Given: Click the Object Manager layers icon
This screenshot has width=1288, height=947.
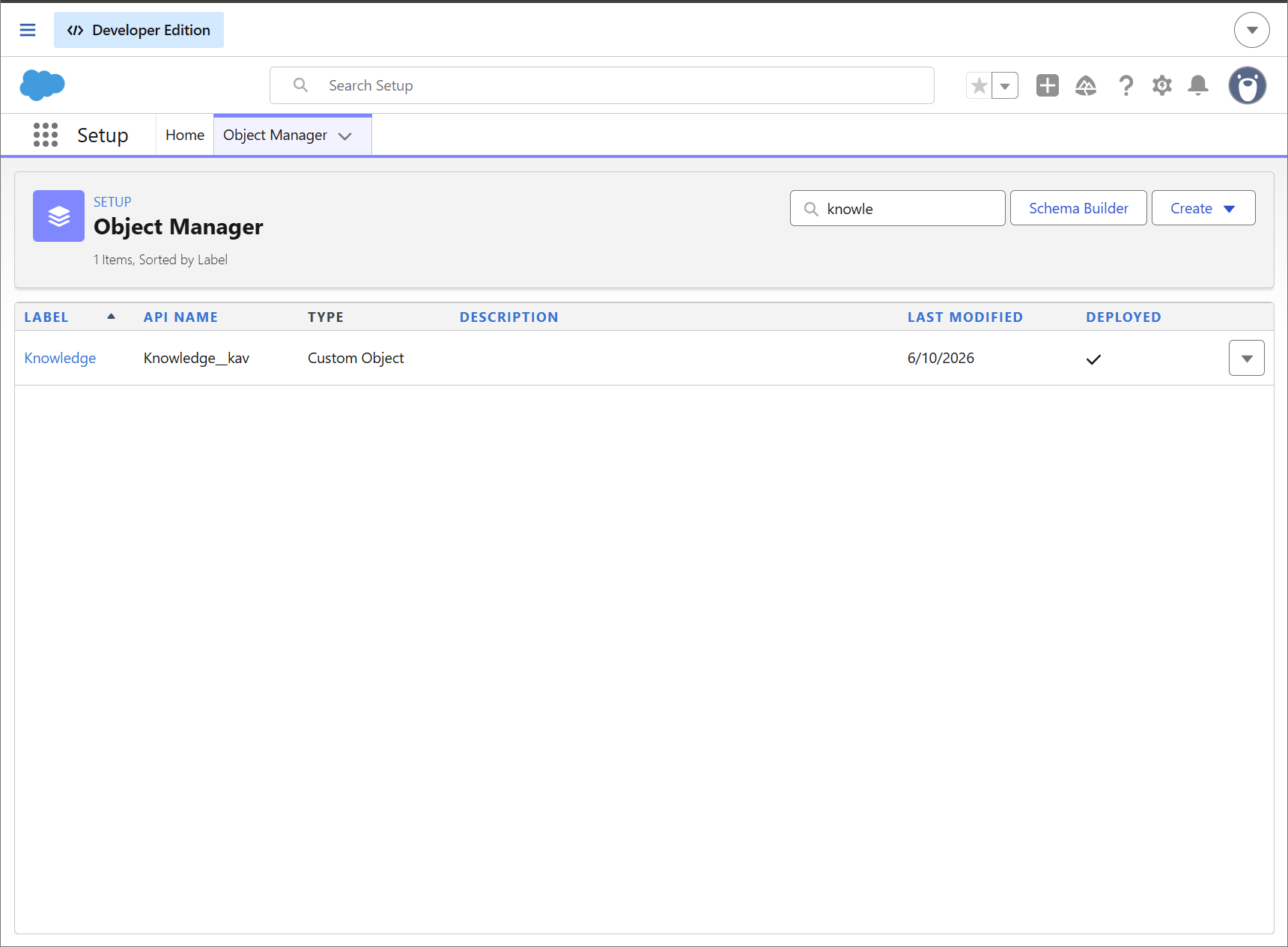Looking at the screenshot, I should coord(58,216).
